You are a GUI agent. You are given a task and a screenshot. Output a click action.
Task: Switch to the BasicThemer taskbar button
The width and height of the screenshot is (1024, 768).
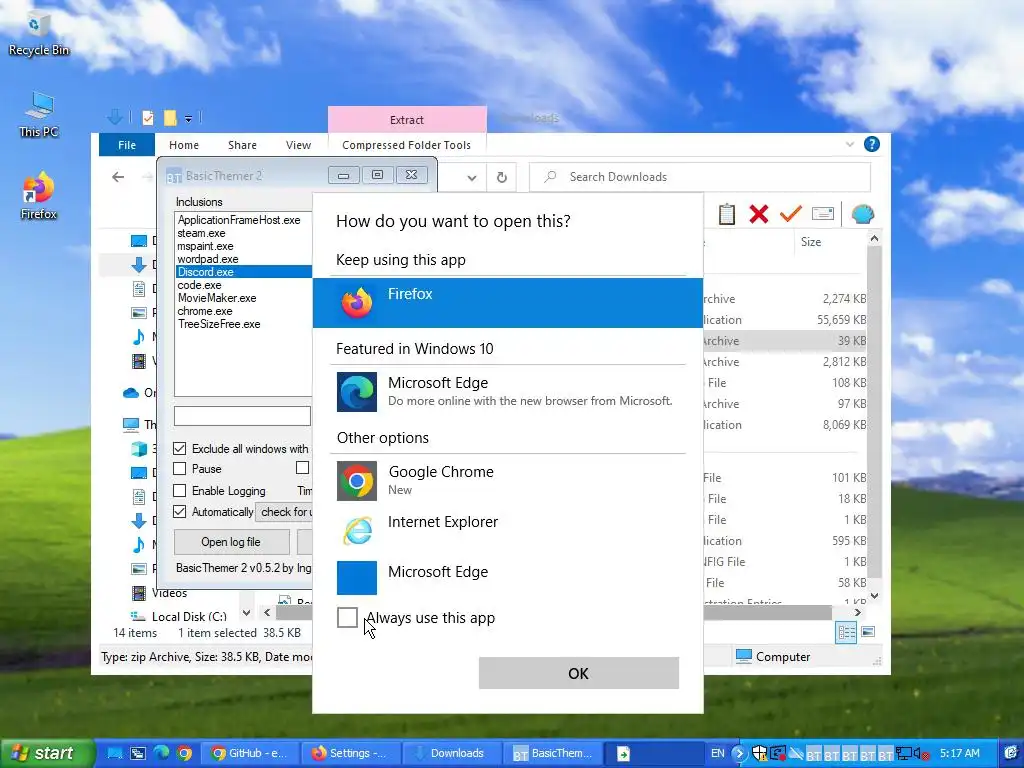[552, 753]
